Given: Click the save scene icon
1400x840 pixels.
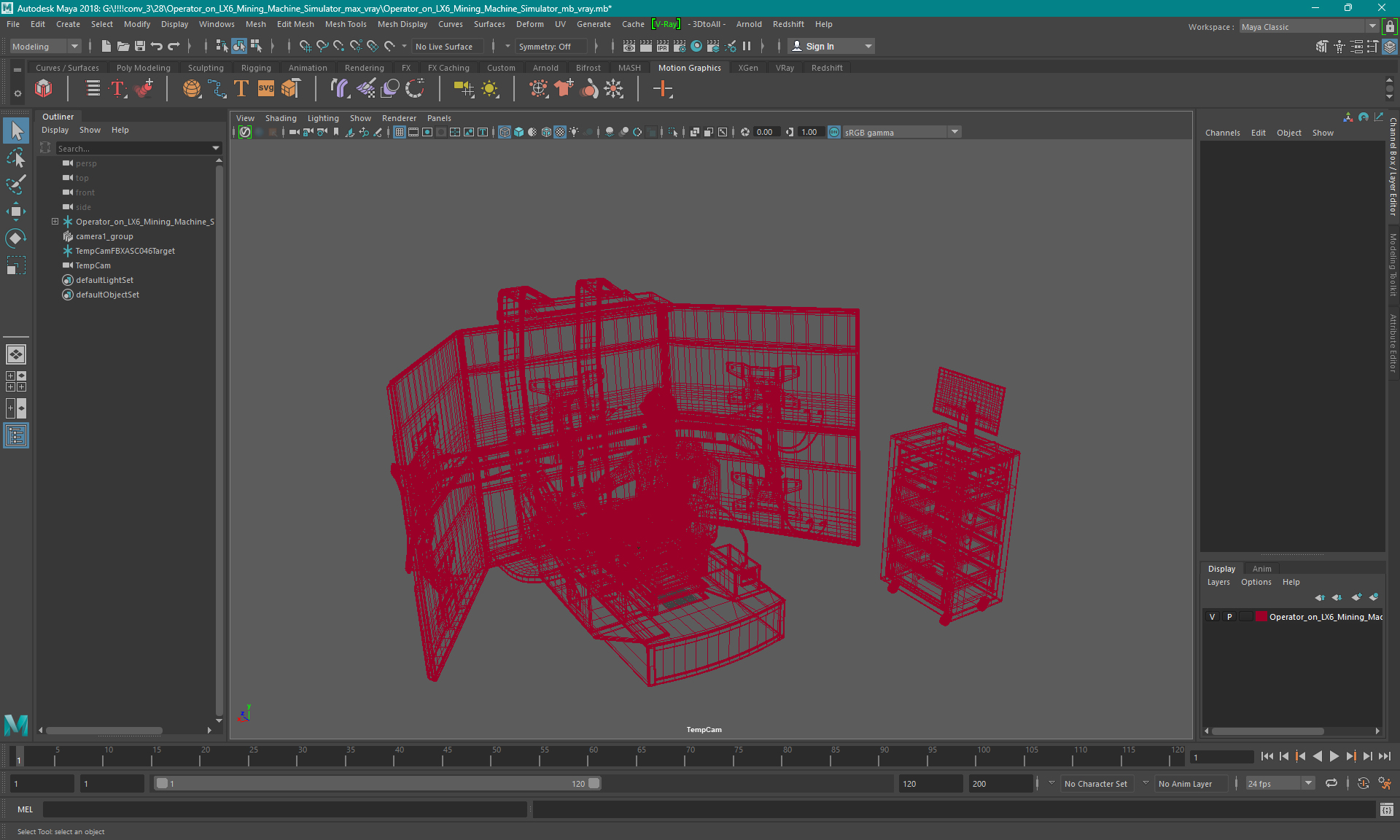Looking at the screenshot, I should (x=140, y=46).
